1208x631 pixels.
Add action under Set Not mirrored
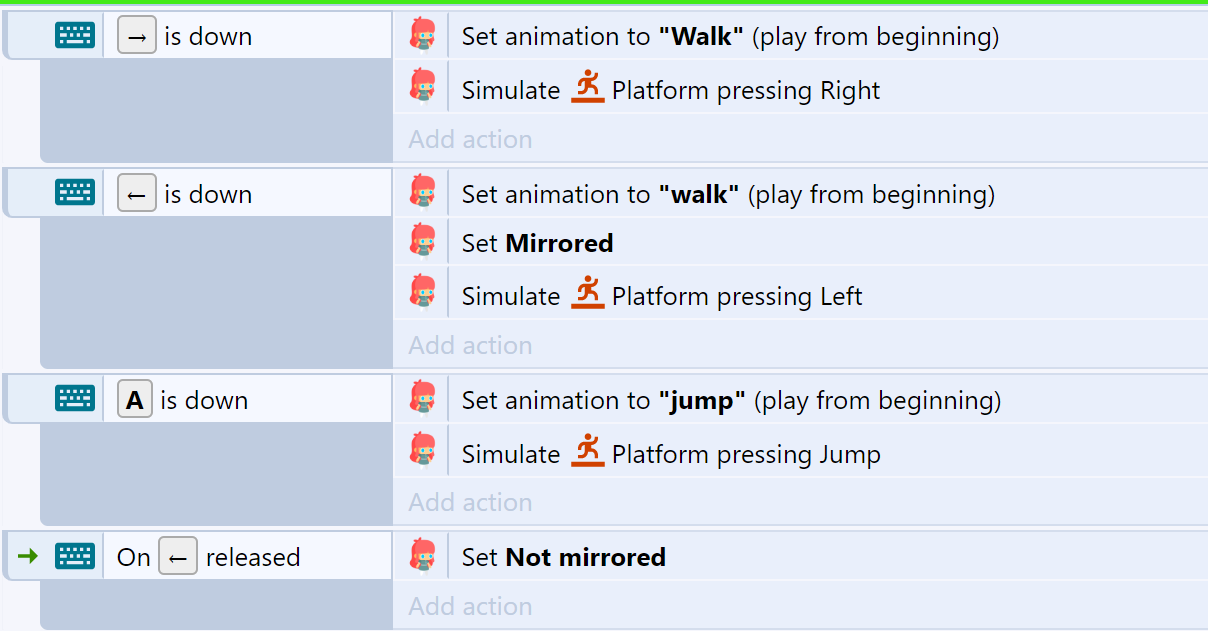pos(470,606)
